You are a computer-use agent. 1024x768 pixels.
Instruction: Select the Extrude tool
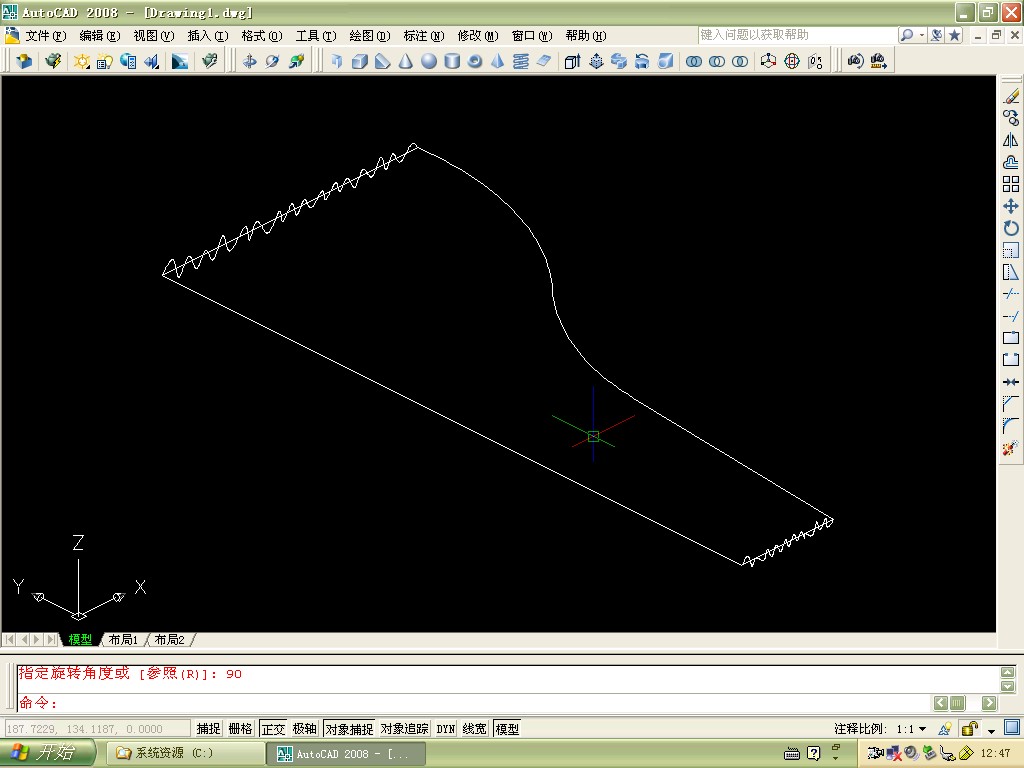572,61
